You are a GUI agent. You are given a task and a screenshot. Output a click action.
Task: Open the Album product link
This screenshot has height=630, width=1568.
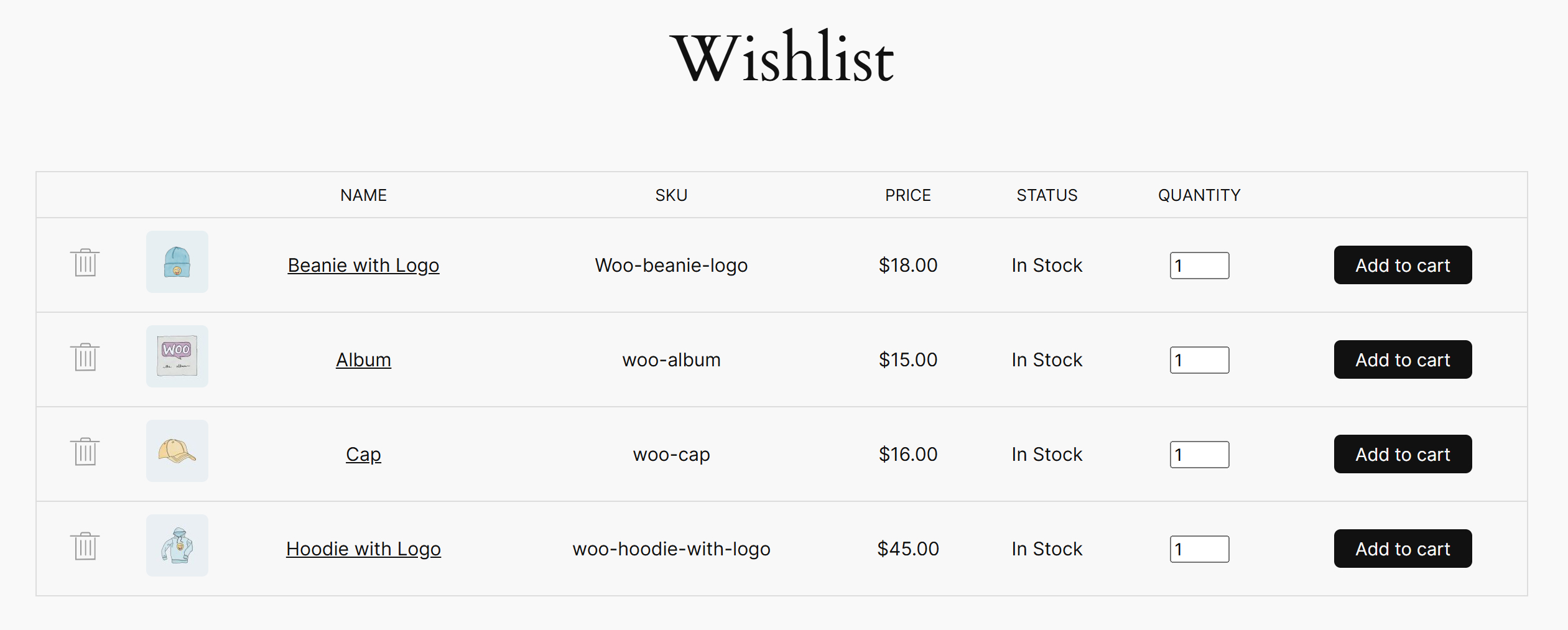(x=363, y=360)
